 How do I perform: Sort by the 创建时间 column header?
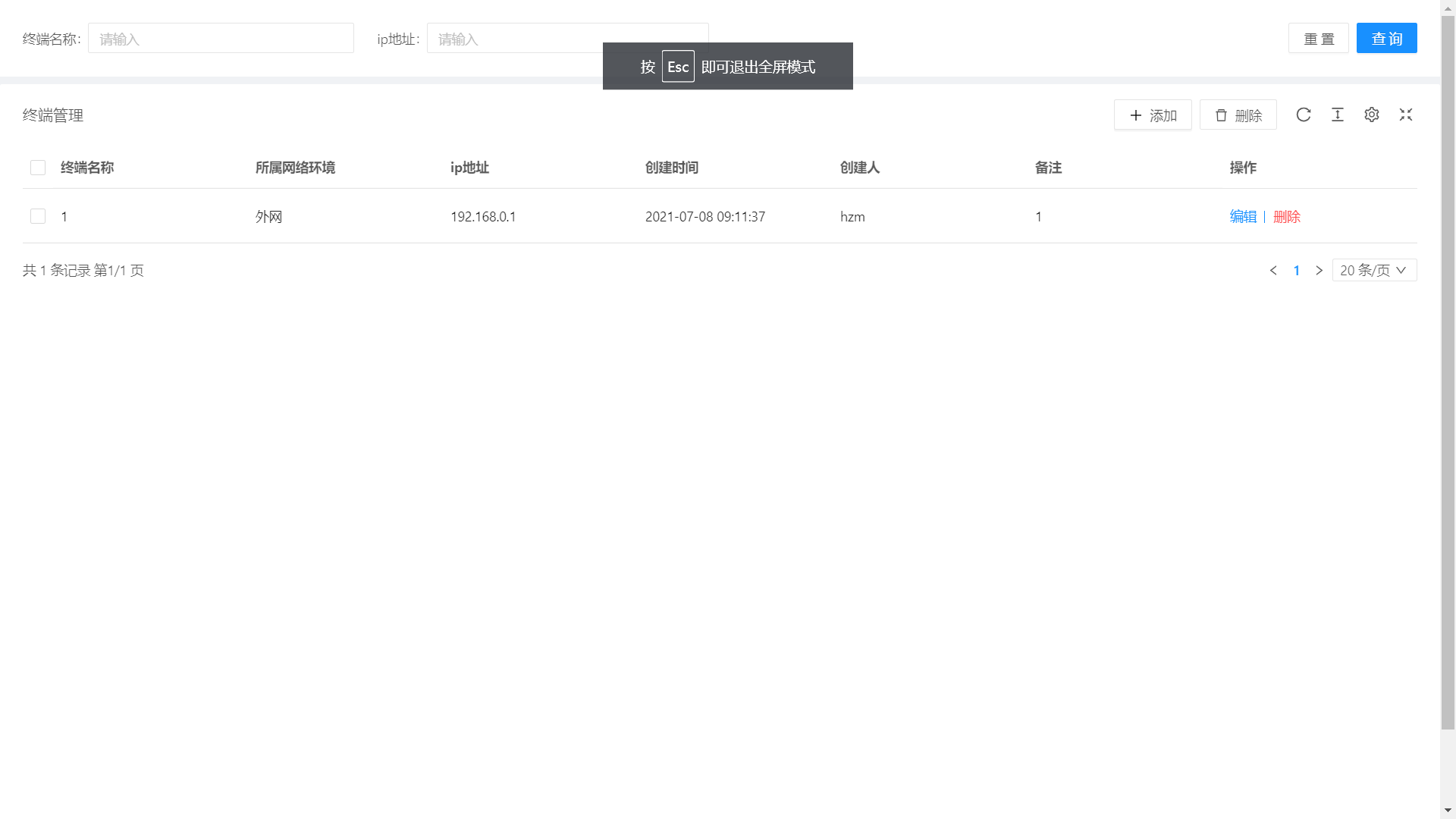(x=671, y=168)
